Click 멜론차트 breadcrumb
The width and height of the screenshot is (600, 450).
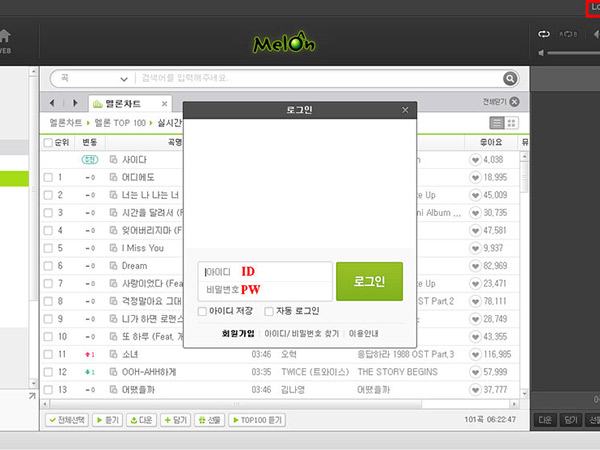point(65,123)
